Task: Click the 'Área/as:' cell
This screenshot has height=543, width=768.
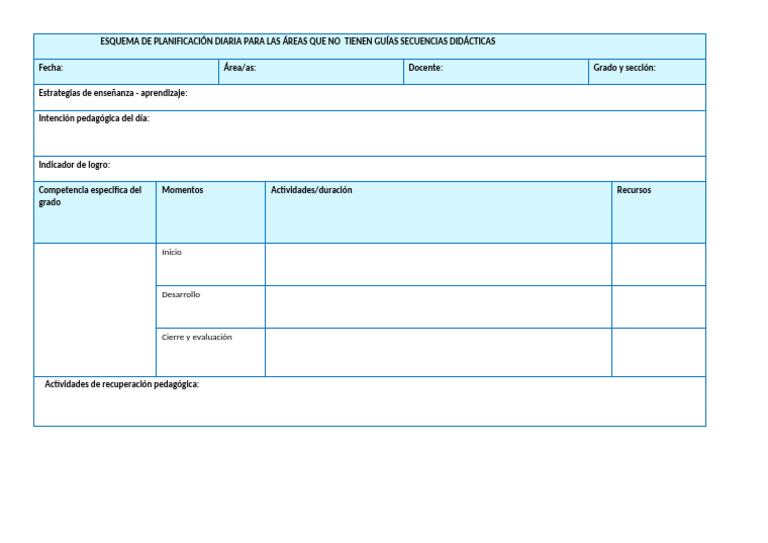Action: pyautogui.click(x=311, y=72)
